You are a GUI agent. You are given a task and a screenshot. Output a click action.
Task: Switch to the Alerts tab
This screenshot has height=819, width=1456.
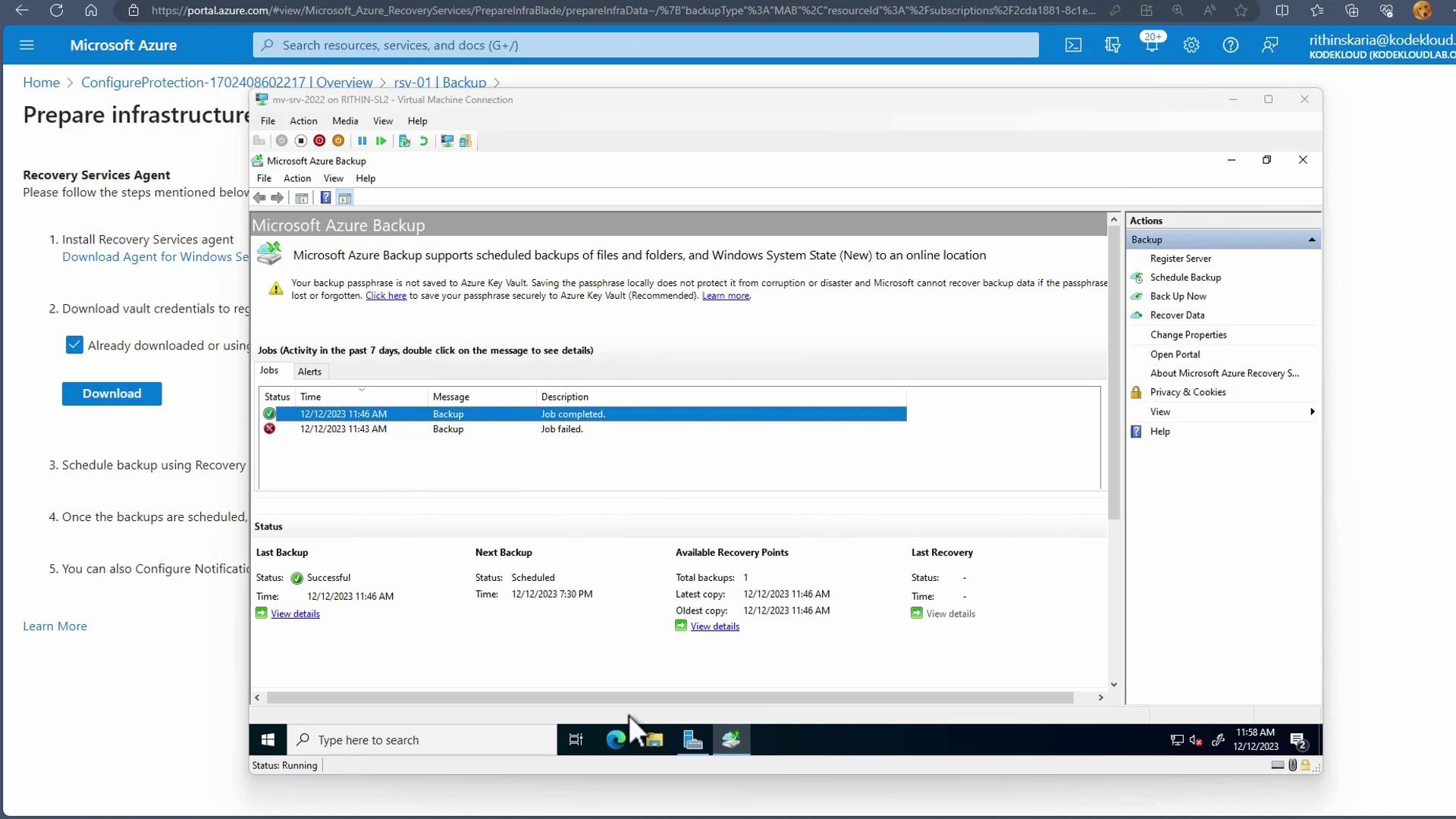309,372
